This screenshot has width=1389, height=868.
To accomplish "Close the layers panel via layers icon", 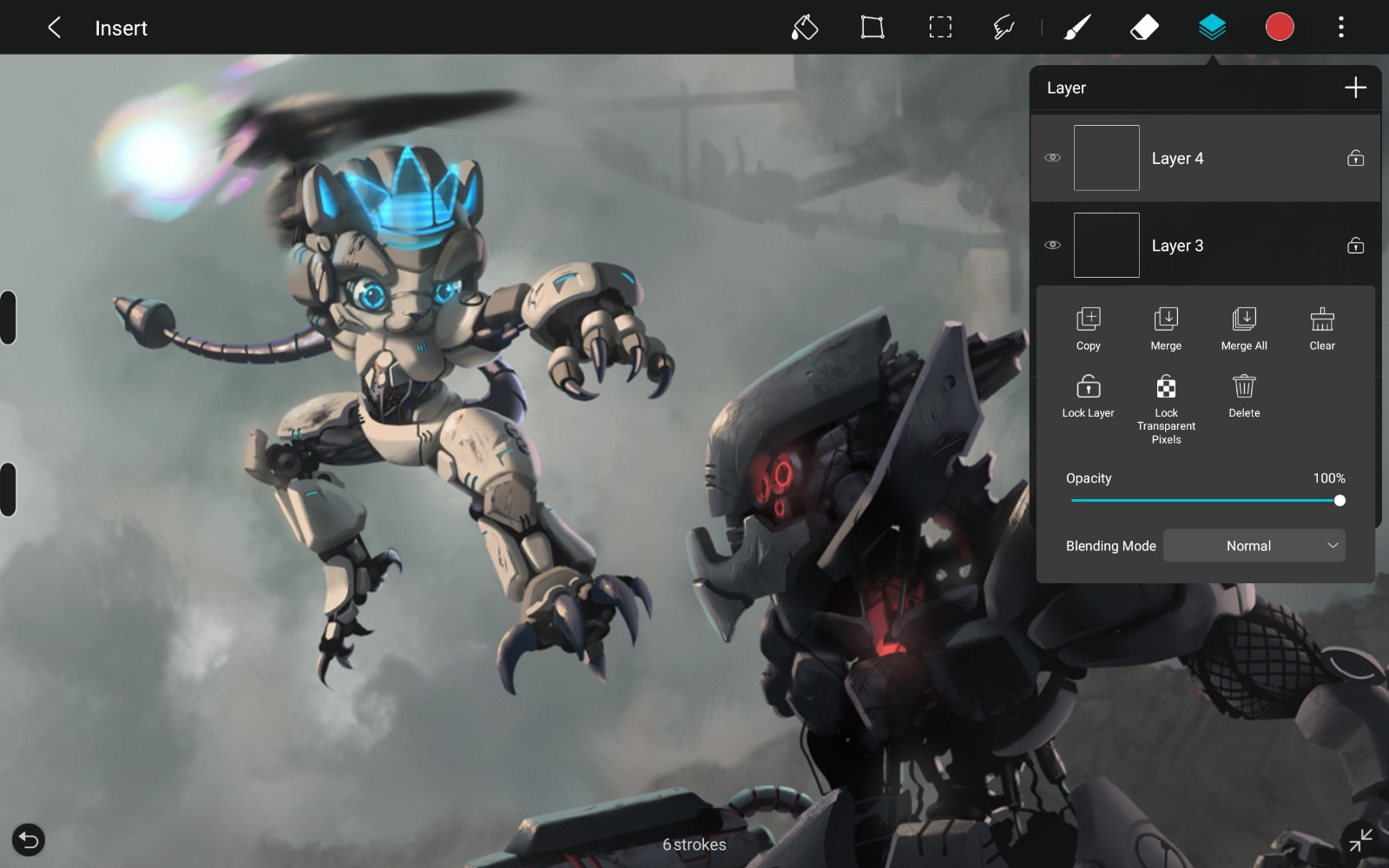I will (1212, 28).
